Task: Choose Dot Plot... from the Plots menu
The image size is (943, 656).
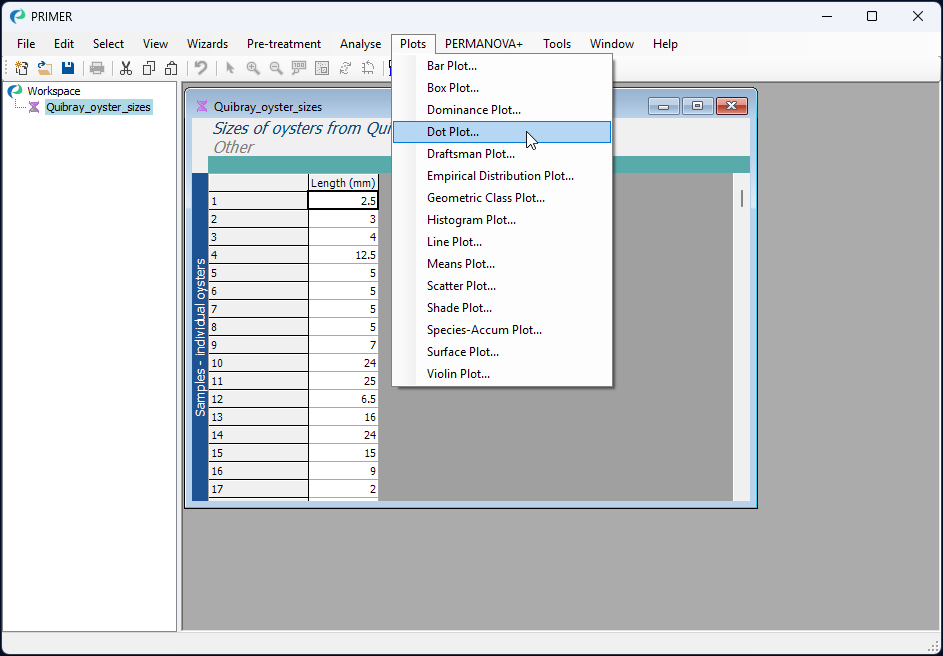Action: [453, 132]
